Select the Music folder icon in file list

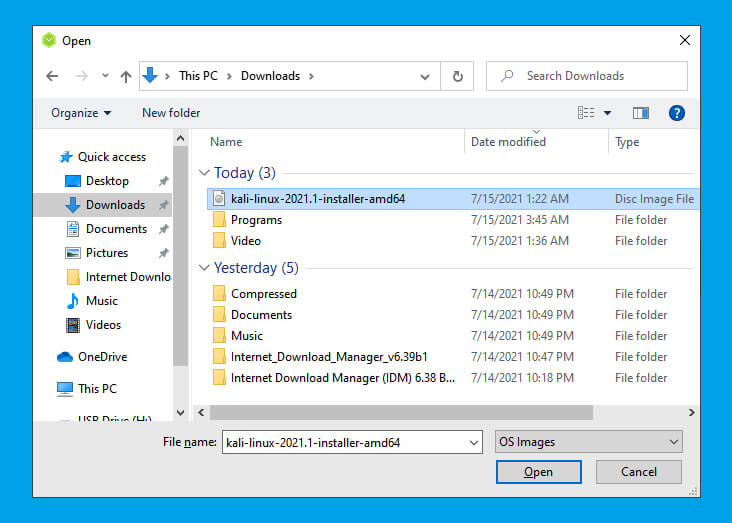pos(219,336)
